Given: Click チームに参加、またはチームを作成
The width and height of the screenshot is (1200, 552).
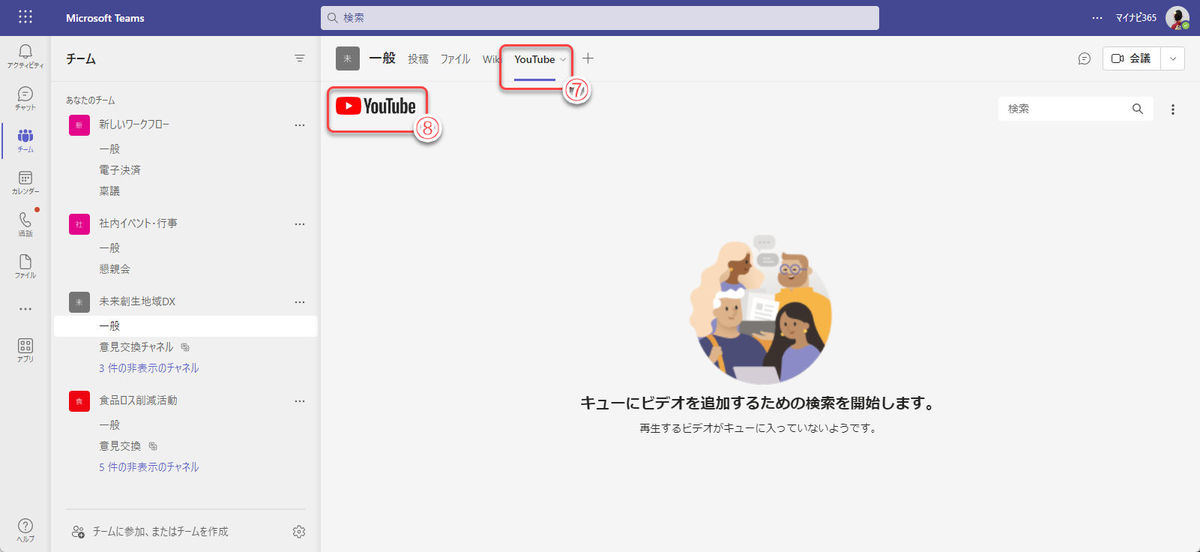Looking at the screenshot, I should coord(150,531).
